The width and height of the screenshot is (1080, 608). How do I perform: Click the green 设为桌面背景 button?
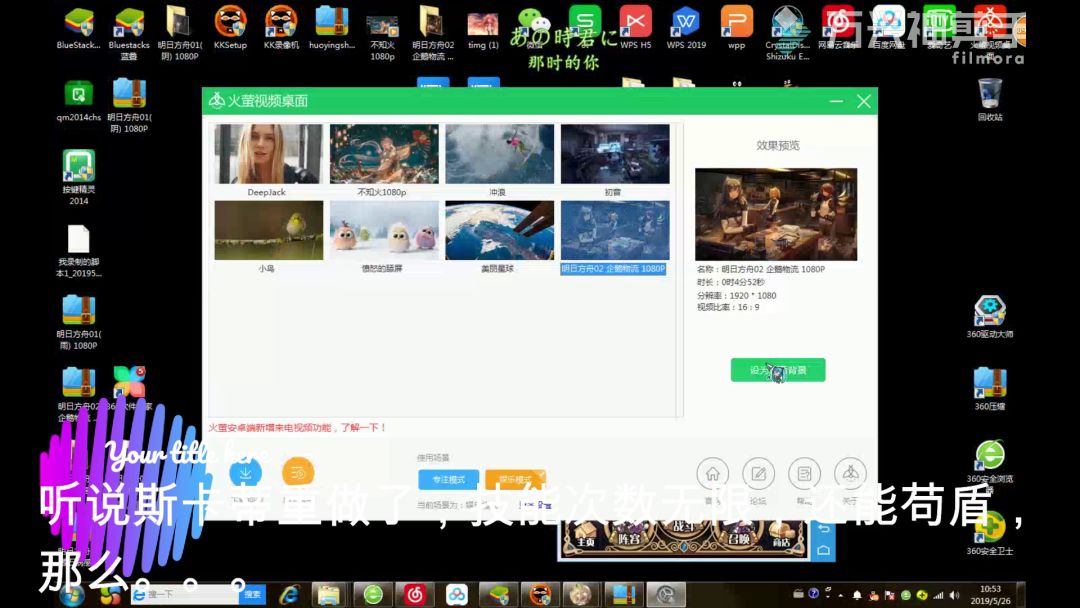[778, 370]
